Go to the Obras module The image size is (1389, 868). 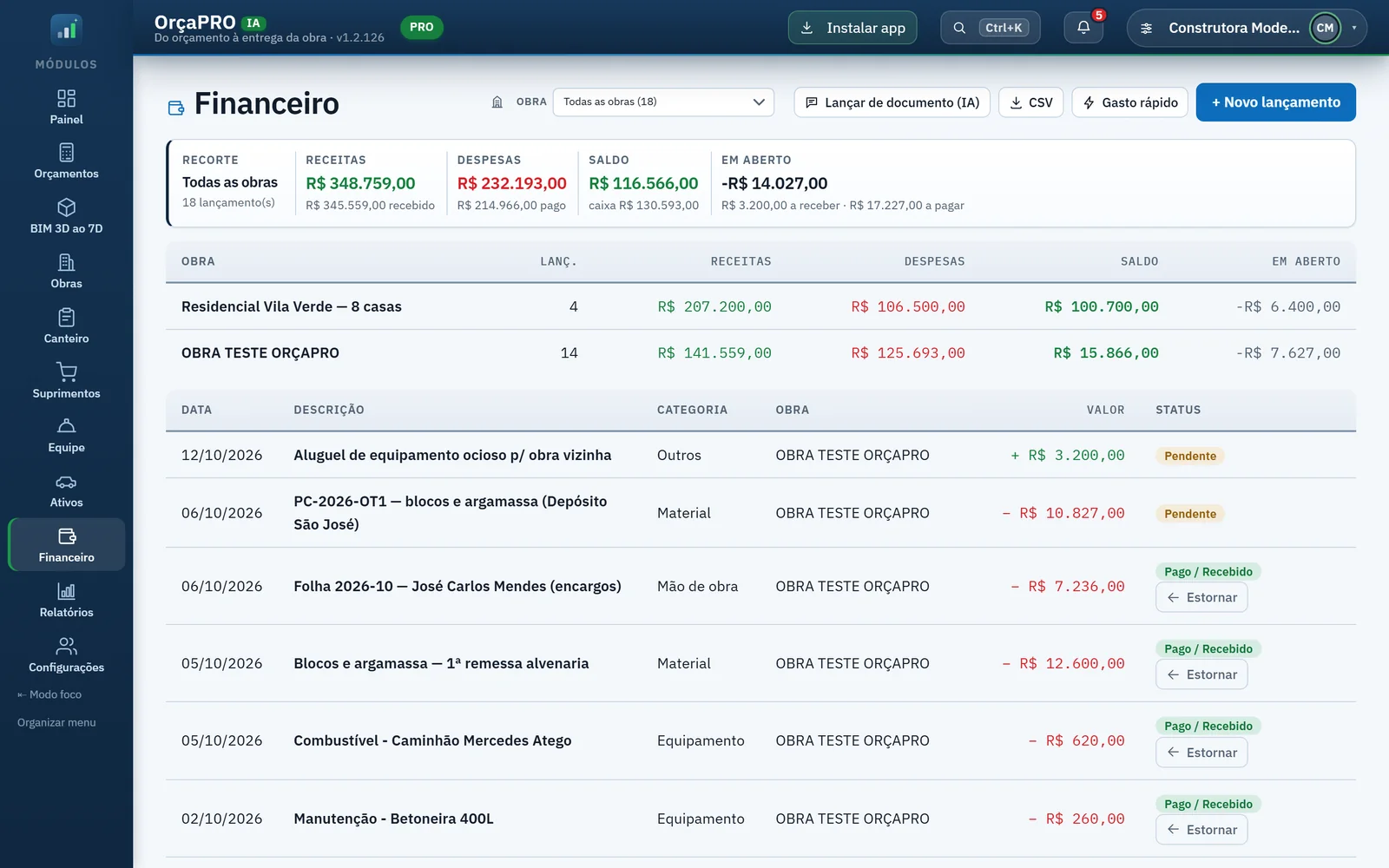(x=66, y=272)
